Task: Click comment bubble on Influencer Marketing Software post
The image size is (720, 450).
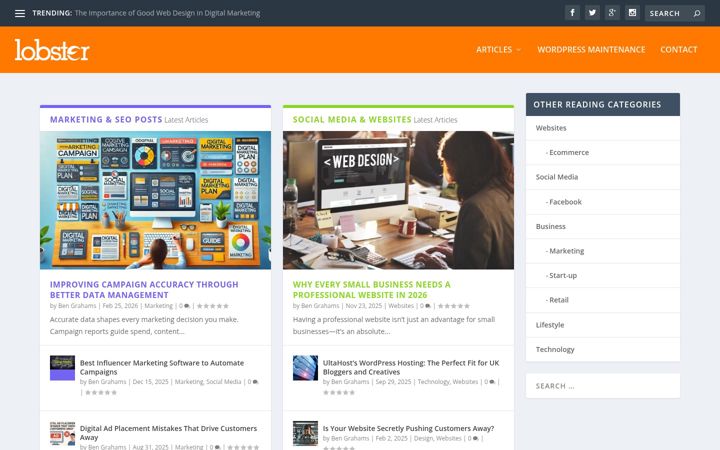Action: (256, 382)
